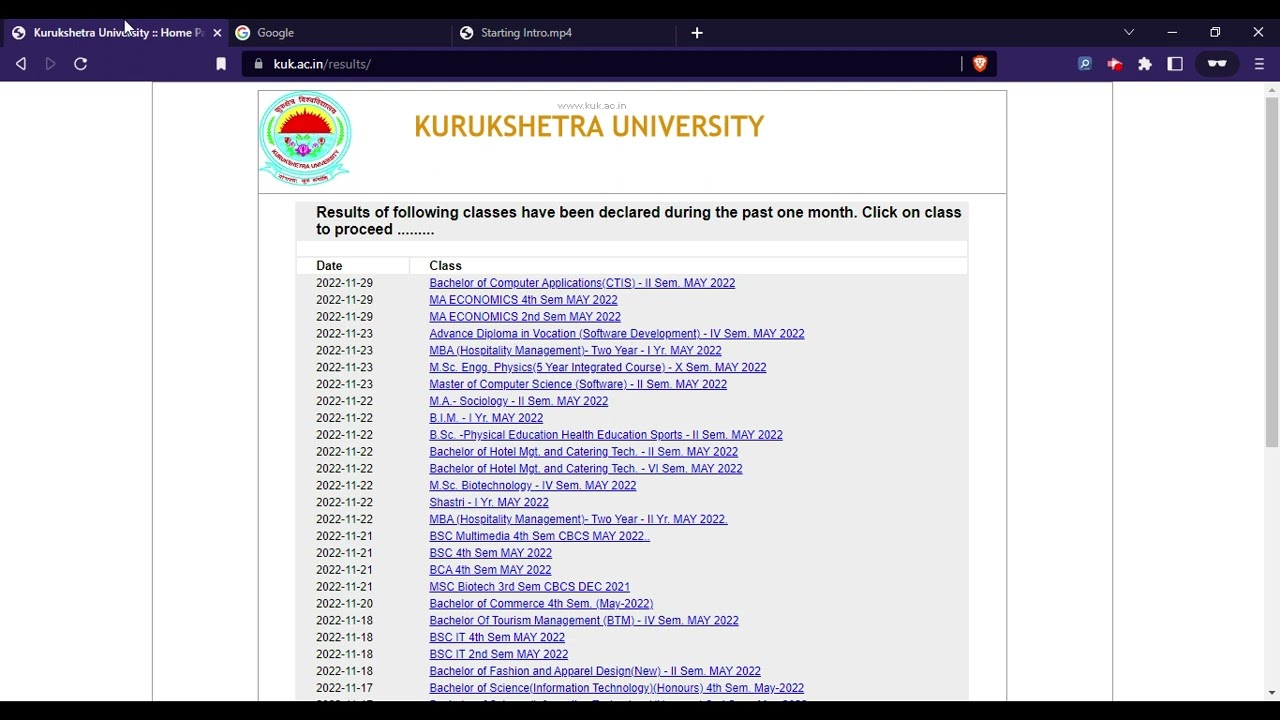Open the browser hamburger menu

point(1259,64)
